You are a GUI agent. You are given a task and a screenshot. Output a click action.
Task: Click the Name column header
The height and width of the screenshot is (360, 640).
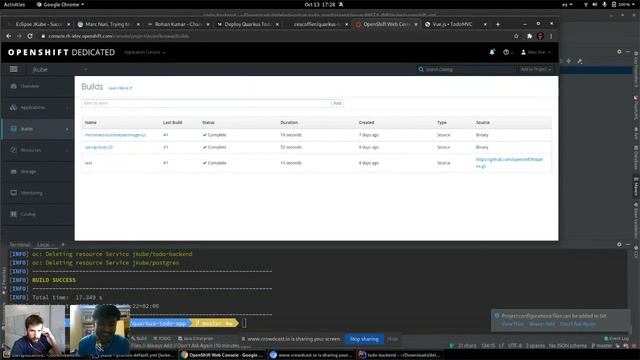click(91, 122)
